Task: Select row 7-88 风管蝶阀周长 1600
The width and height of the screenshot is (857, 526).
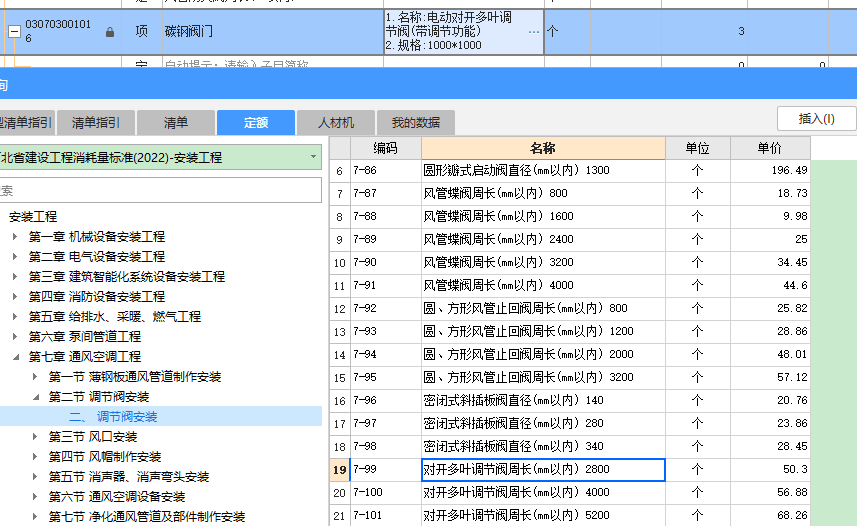Action: 570,217
